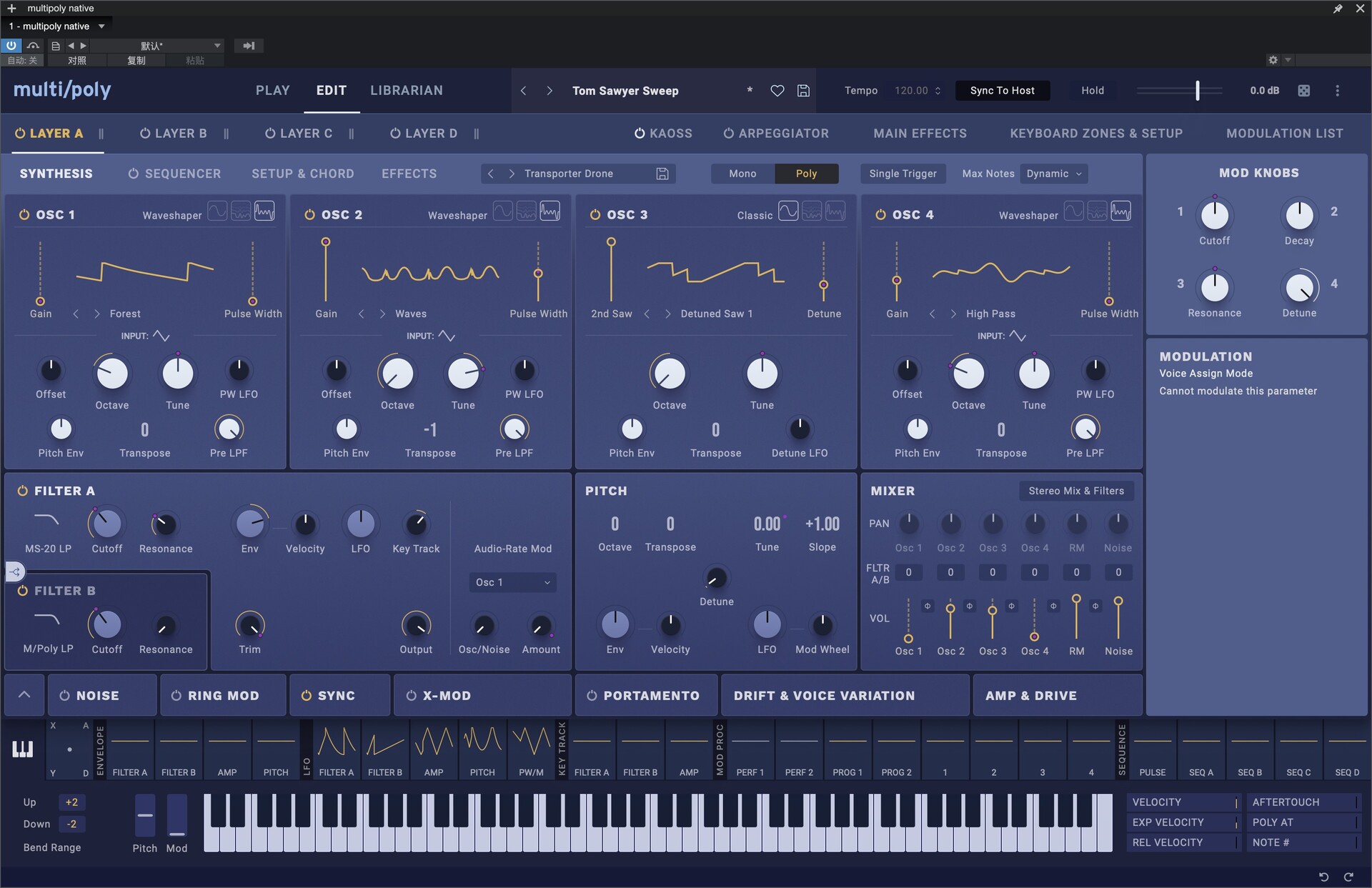
Task: Favorite the Tom Sawyer Sweep preset with heart icon
Action: click(x=777, y=91)
